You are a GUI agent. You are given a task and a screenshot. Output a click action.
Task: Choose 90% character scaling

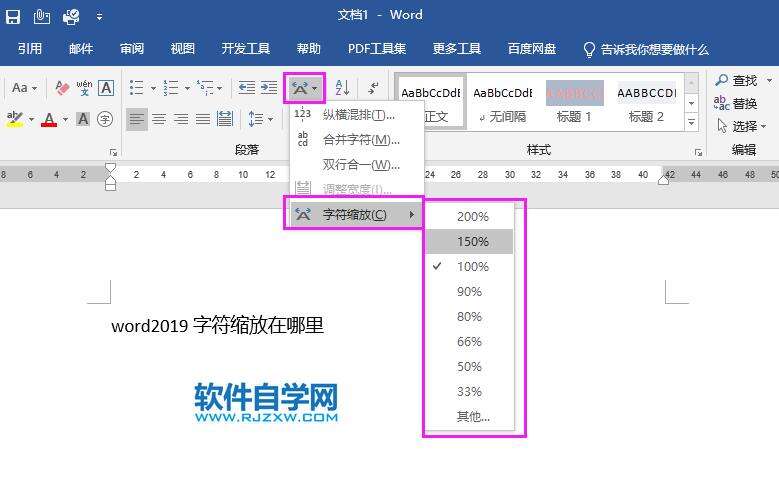tap(469, 292)
